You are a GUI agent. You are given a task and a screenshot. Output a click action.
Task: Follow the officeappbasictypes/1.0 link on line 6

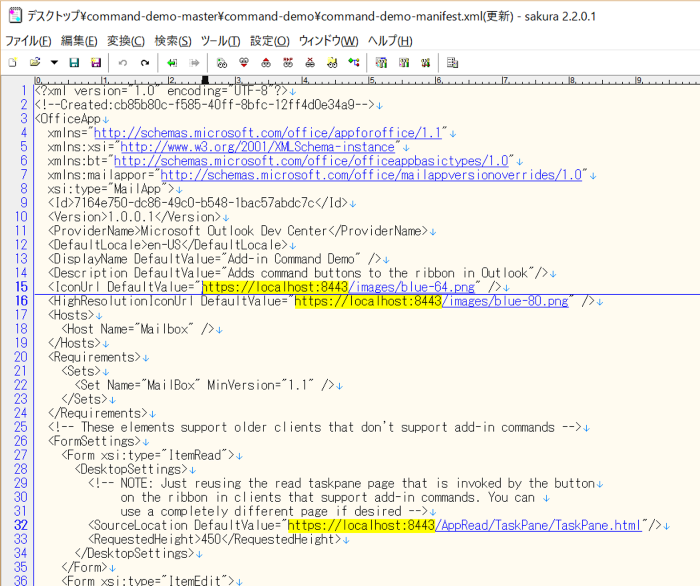click(311, 161)
